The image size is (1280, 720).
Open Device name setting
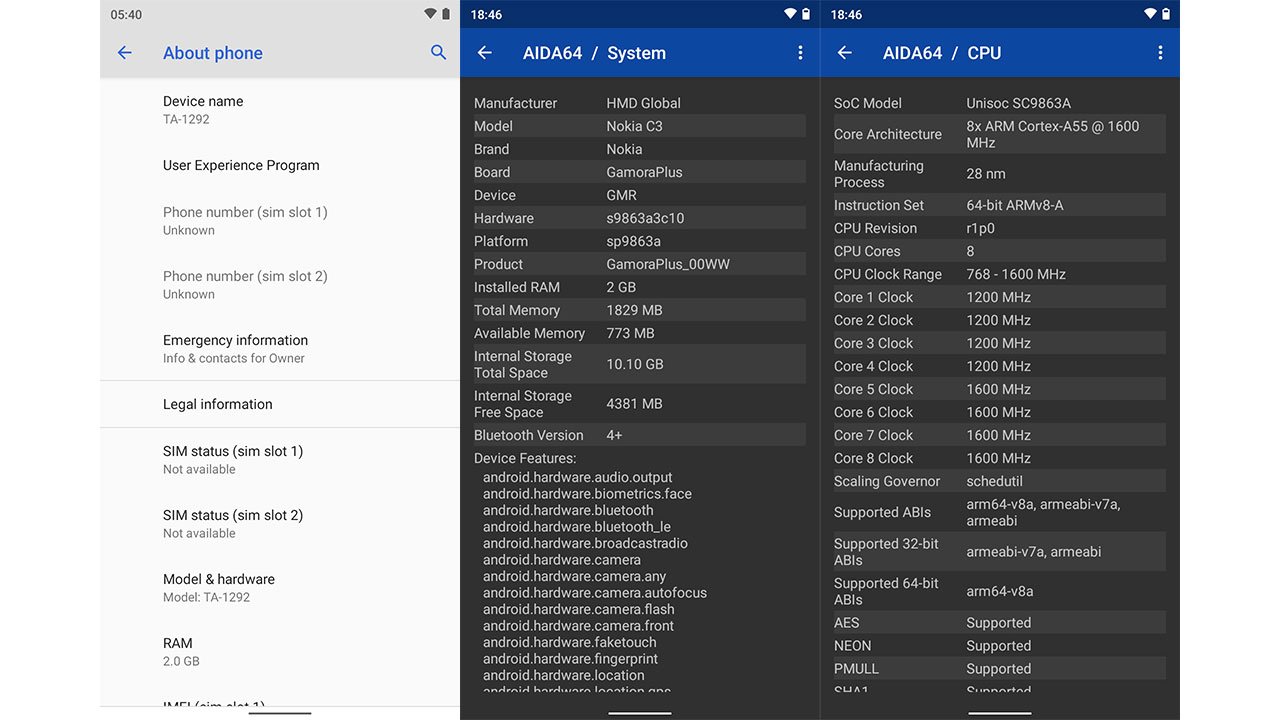tap(280, 110)
